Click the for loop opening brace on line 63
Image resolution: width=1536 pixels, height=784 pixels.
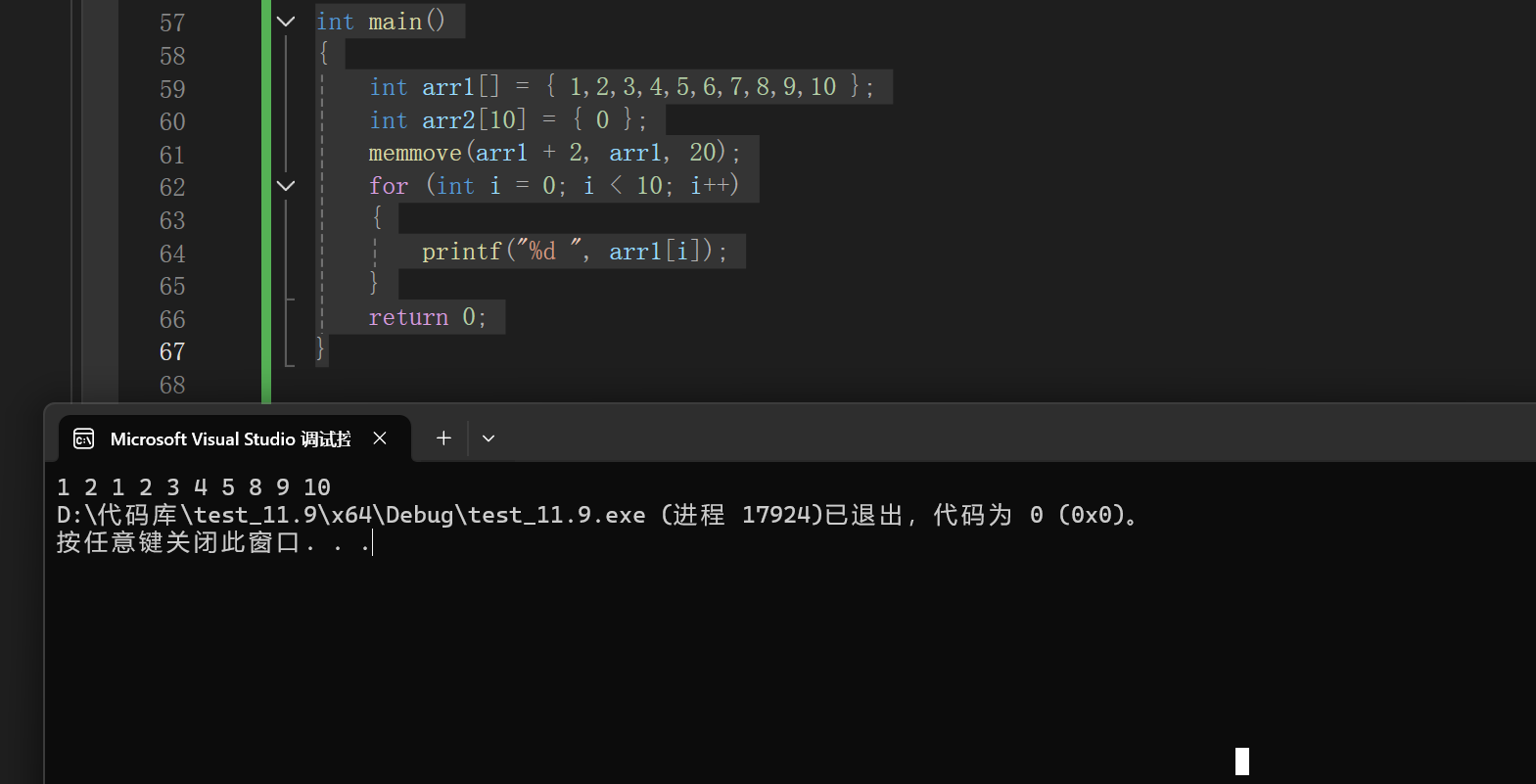click(377, 218)
